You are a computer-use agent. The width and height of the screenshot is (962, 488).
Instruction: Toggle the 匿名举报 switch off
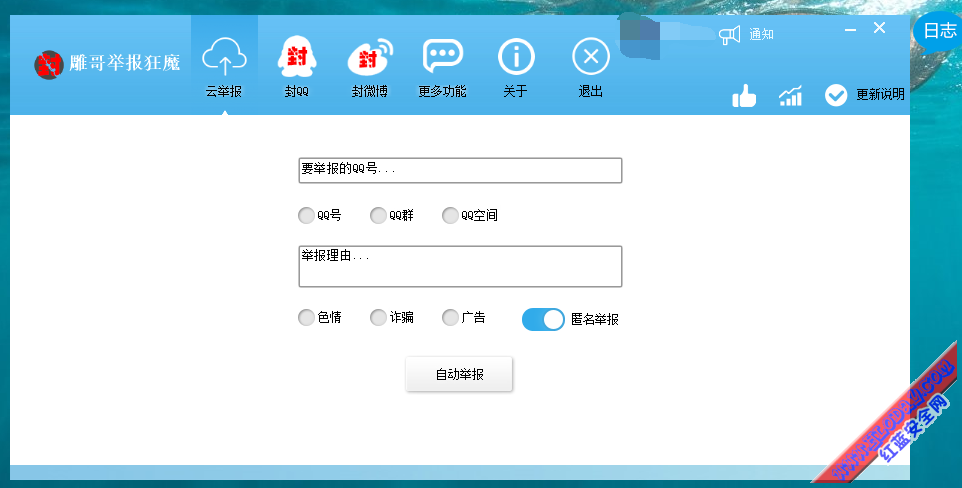(543, 319)
